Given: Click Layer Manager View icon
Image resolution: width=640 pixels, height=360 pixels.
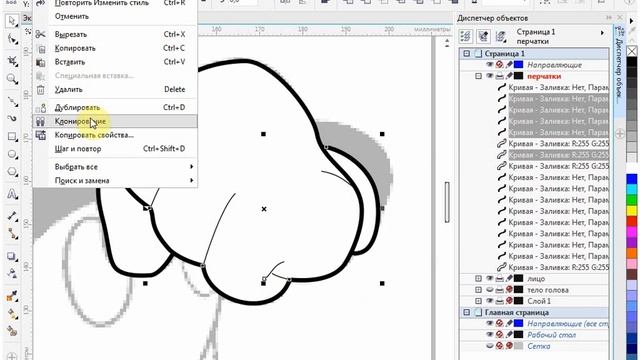Looking at the screenshot, I should point(501,36).
